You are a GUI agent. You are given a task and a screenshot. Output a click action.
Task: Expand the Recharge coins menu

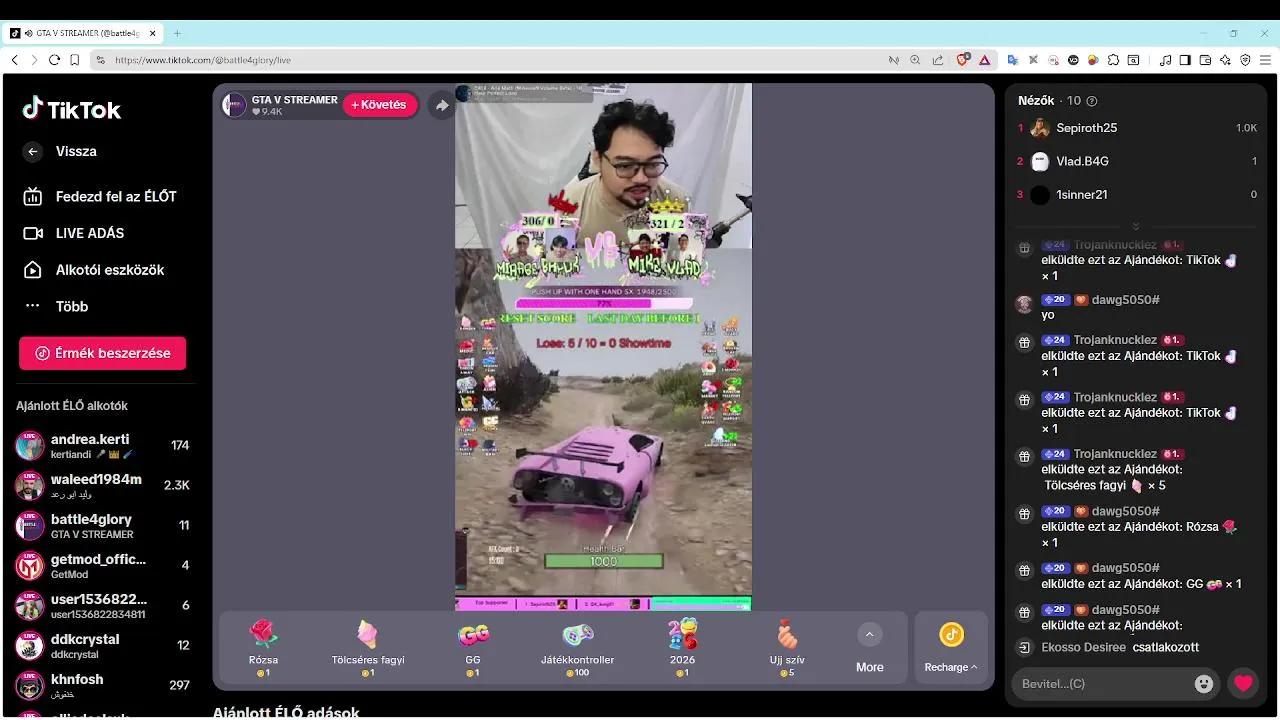(951, 648)
